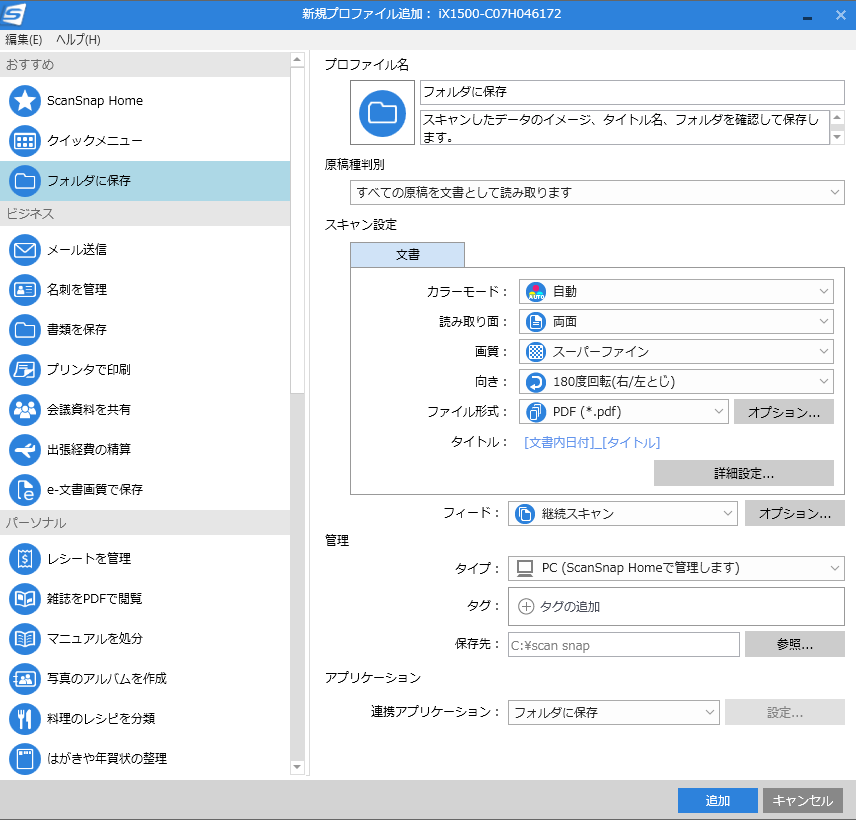Select the ScanSnap Home star icon

click(25, 101)
